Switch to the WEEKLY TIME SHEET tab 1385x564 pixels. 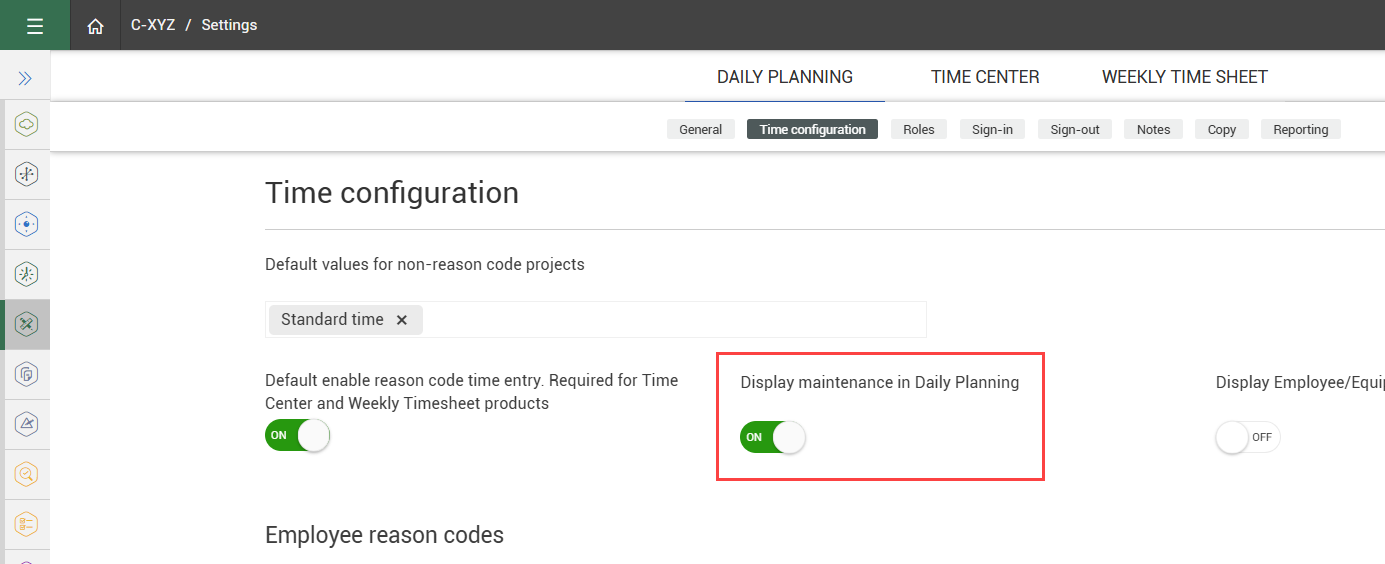point(1184,77)
